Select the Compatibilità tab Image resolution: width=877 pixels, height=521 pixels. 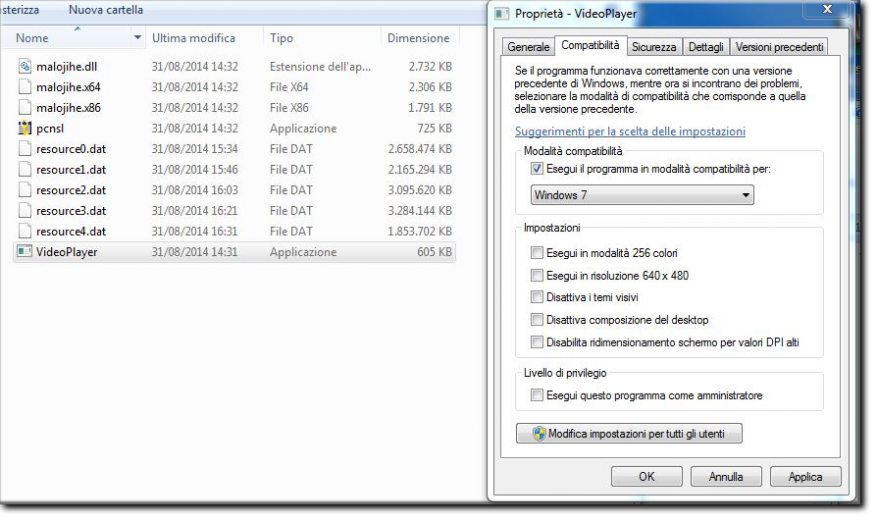click(590, 45)
